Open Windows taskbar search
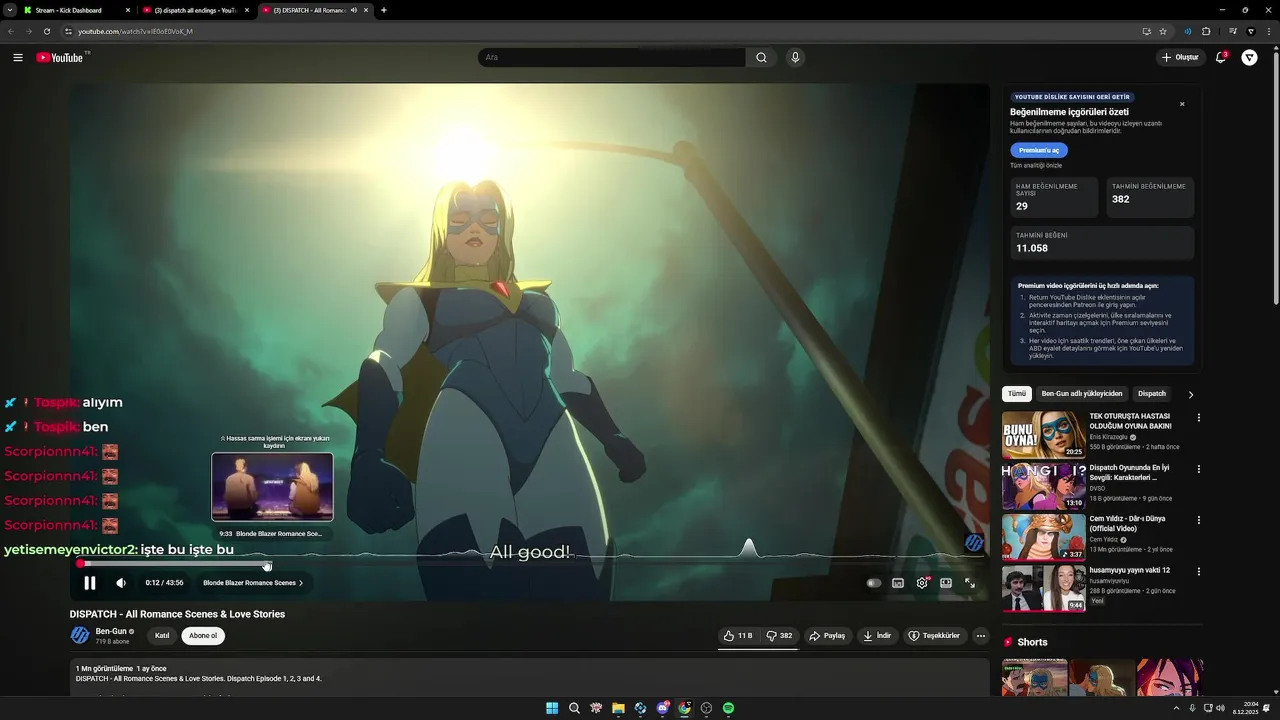 coord(574,708)
